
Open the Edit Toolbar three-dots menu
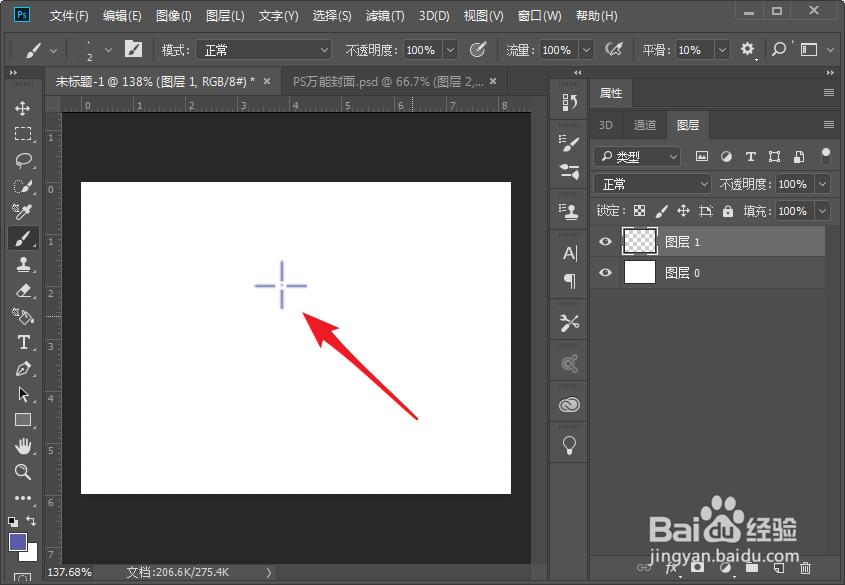[x=23, y=498]
